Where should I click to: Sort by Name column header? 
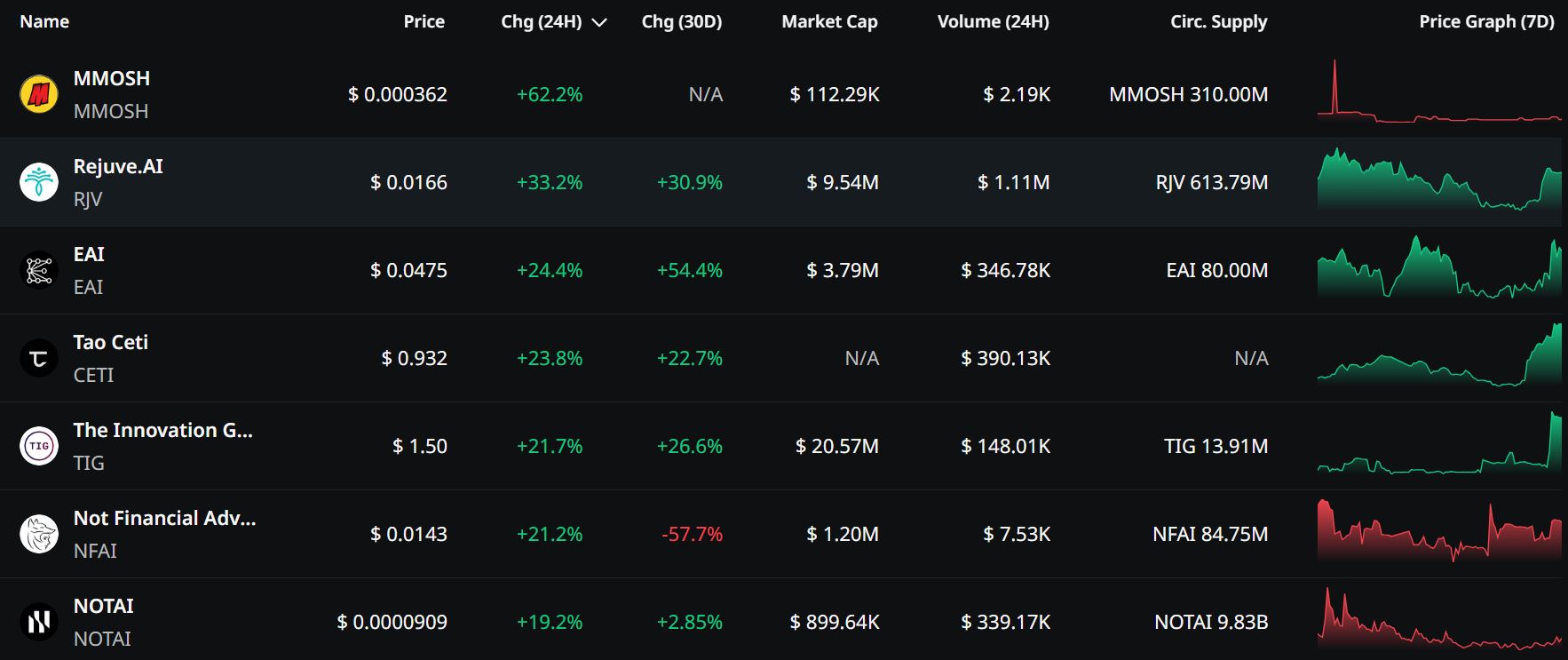[44, 21]
